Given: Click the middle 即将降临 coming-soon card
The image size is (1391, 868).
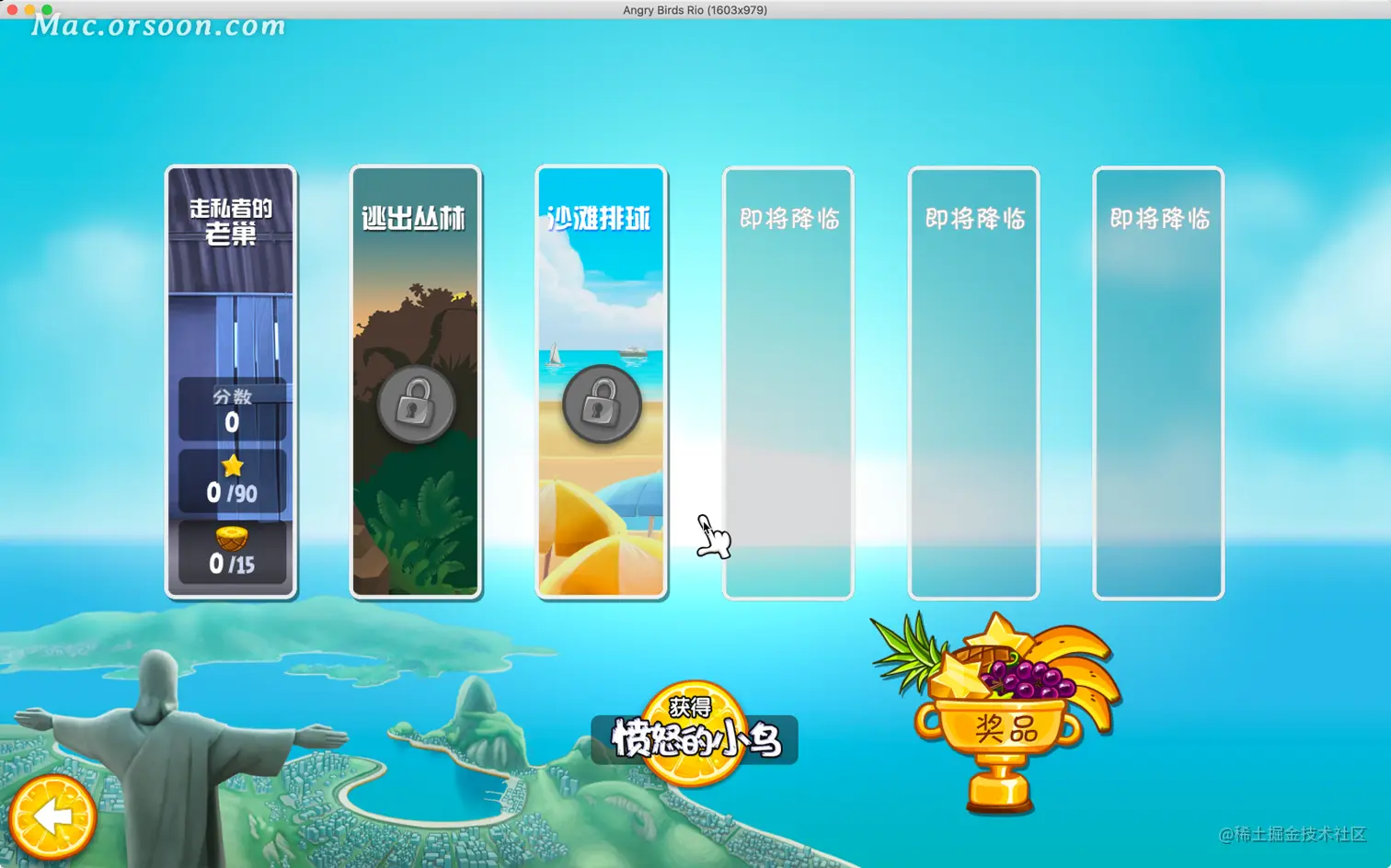Looking at the screenshot, I should [973, 383].
